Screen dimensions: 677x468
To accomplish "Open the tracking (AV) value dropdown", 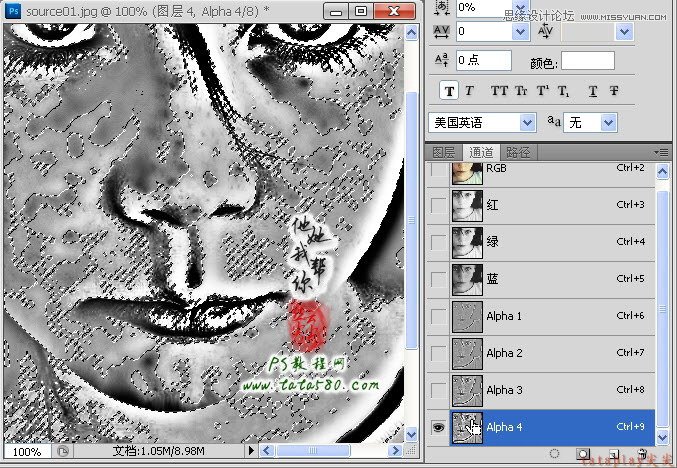I will pos(520,32).
